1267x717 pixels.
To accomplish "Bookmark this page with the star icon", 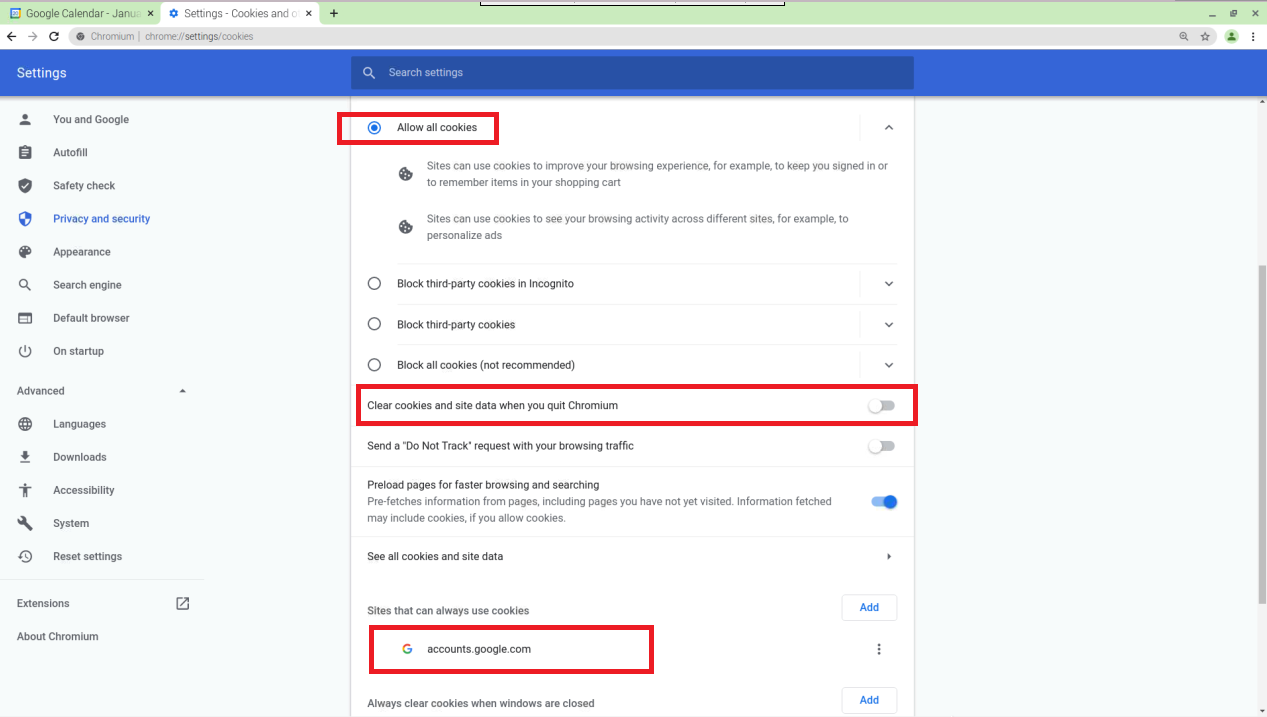I will pos(1206,36).
